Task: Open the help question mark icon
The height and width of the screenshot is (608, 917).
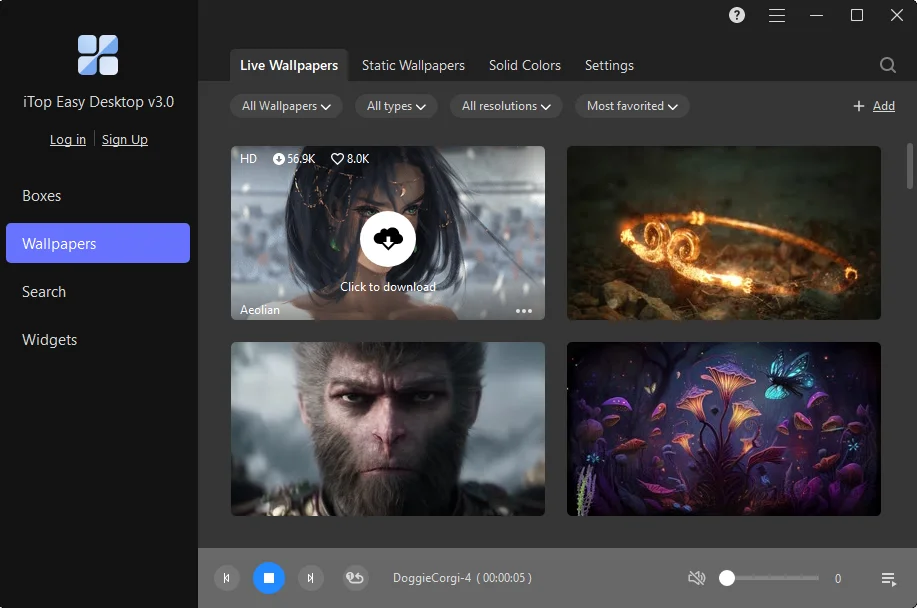Action: tap(737, 15)
